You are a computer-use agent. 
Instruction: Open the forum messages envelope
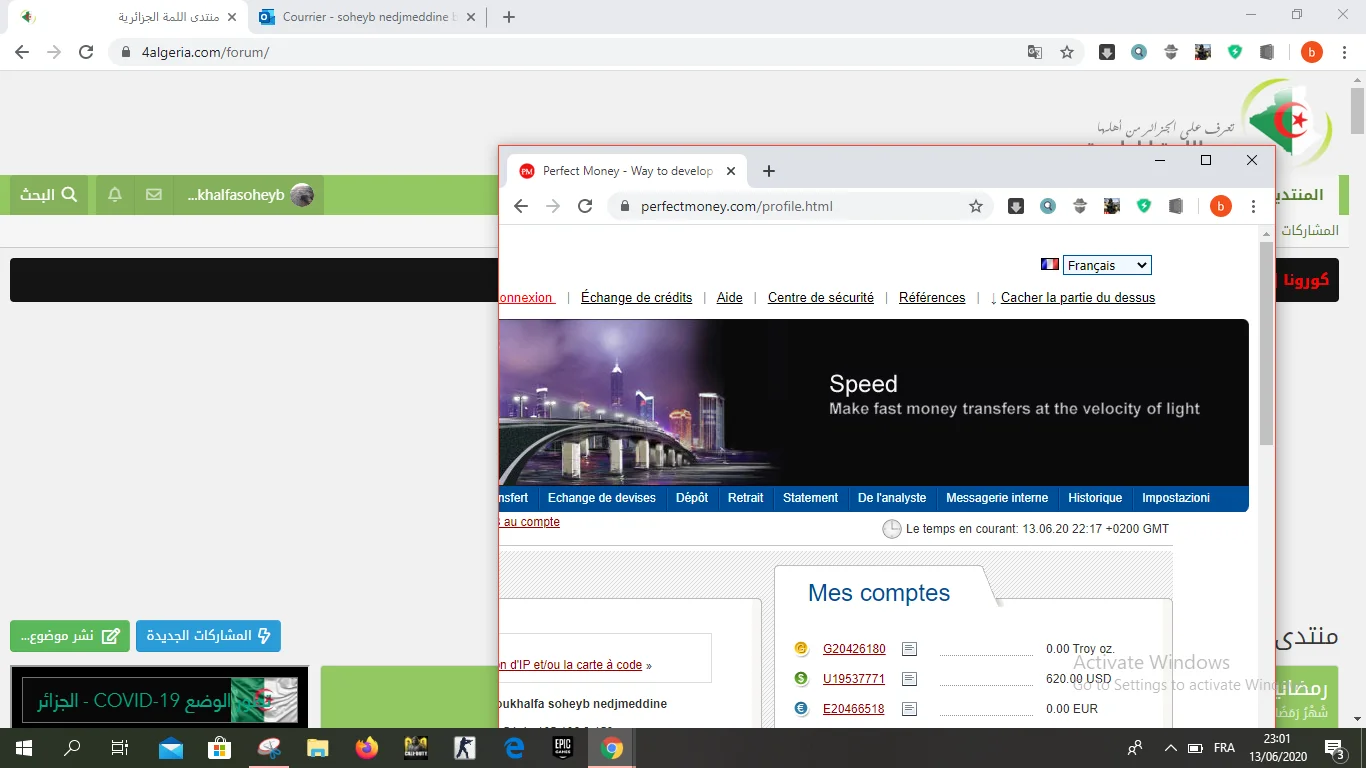(154, 195)
